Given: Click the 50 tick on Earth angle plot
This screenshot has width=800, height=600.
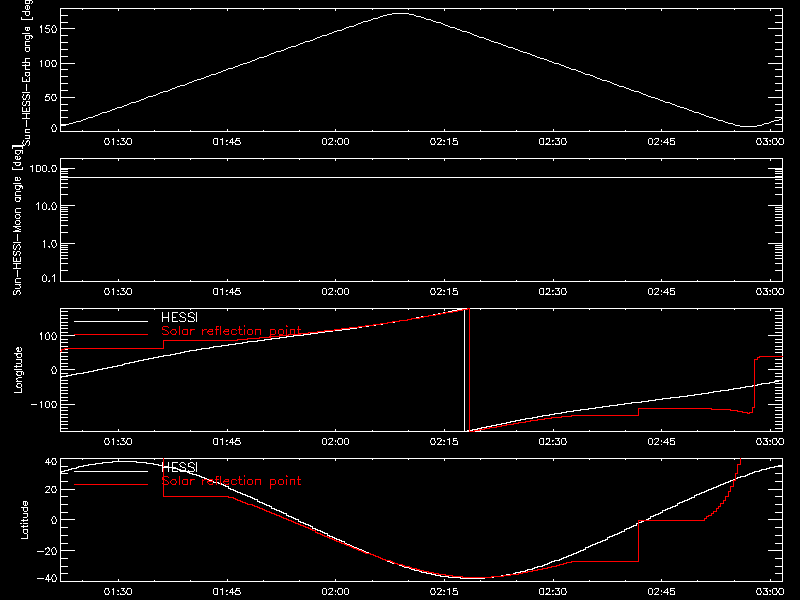Looking at the screenshot, I should (x=51, y=97).
